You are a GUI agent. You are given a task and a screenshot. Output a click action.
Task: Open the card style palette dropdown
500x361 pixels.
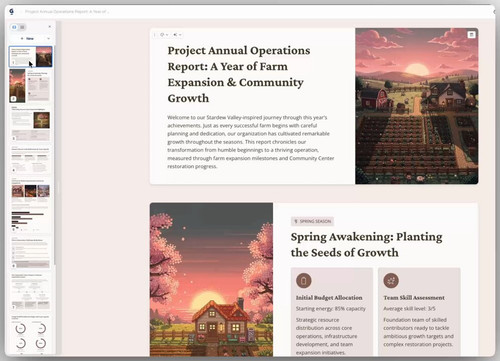pyautogui.click(x=164, y=35)
